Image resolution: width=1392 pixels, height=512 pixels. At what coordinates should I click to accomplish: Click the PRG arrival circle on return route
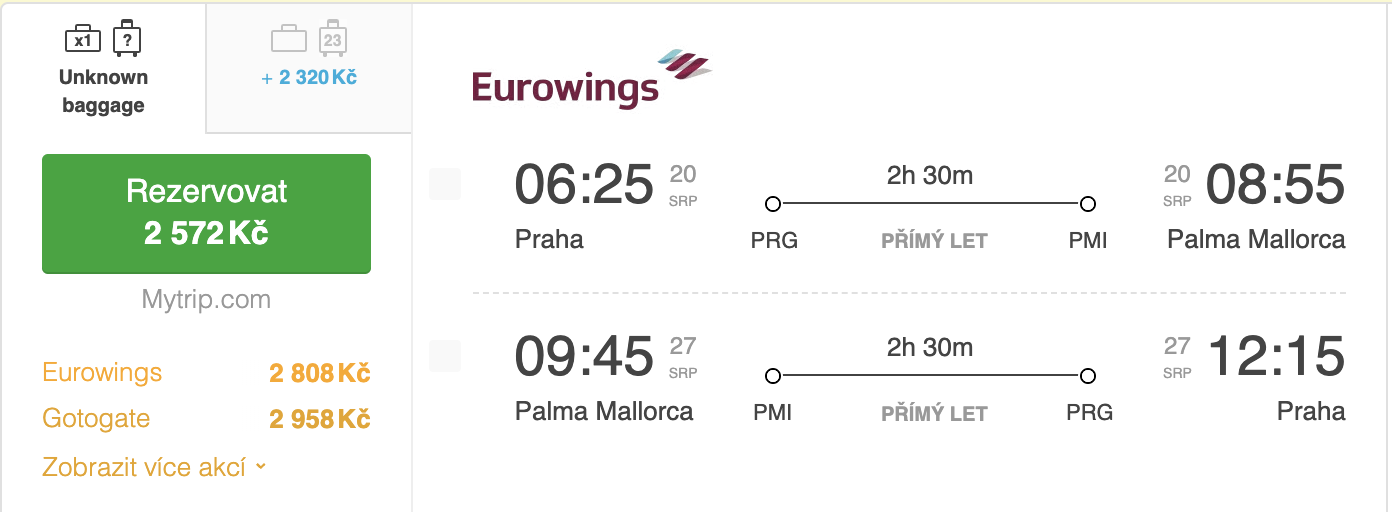click(x=1088, y=376)
